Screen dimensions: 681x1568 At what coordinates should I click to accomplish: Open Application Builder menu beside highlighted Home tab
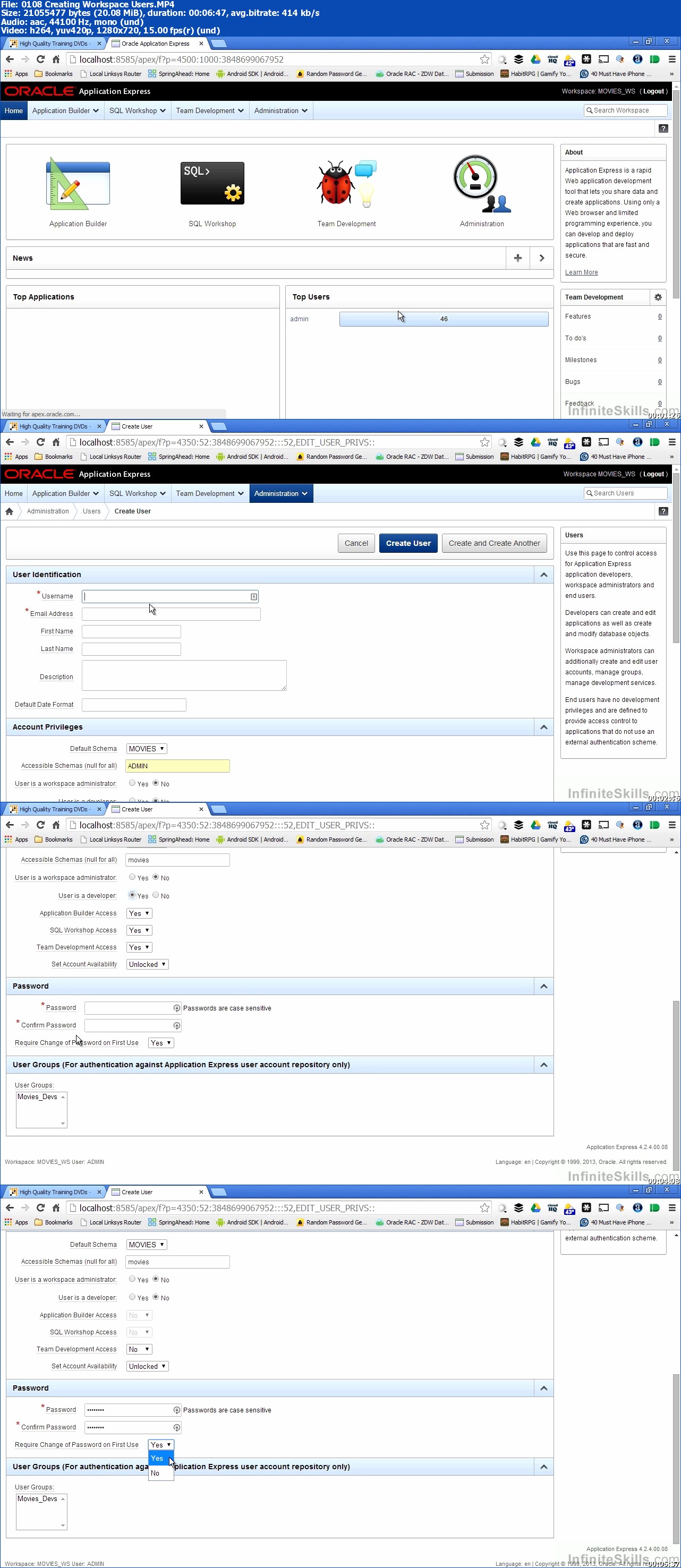[65, 111]
